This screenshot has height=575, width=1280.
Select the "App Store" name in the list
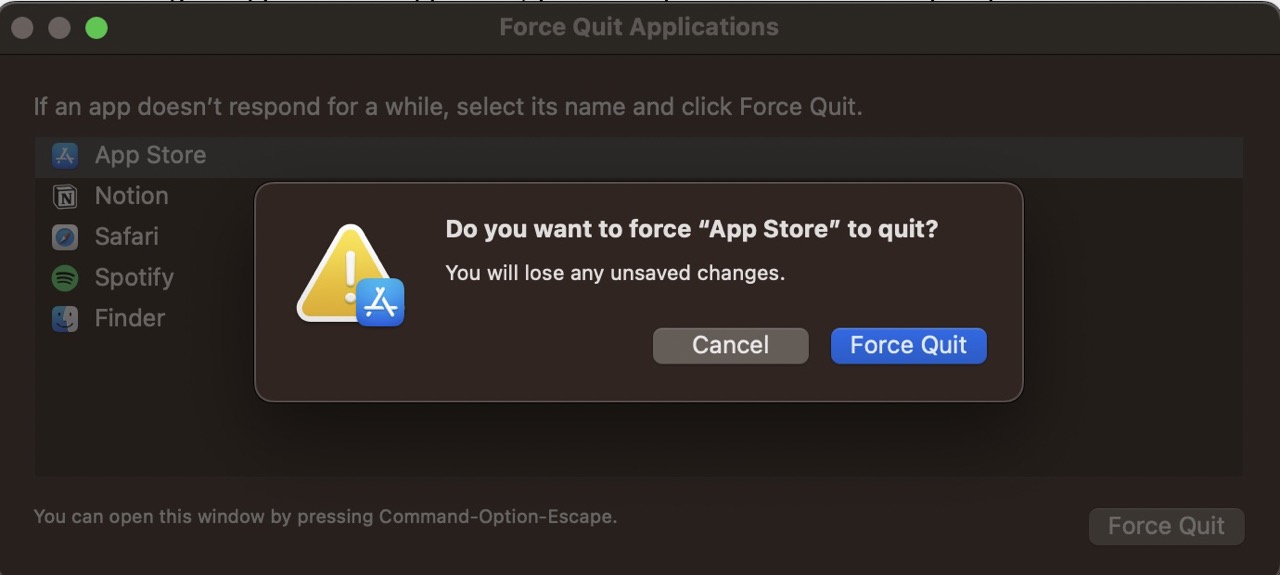coord(150,156)
